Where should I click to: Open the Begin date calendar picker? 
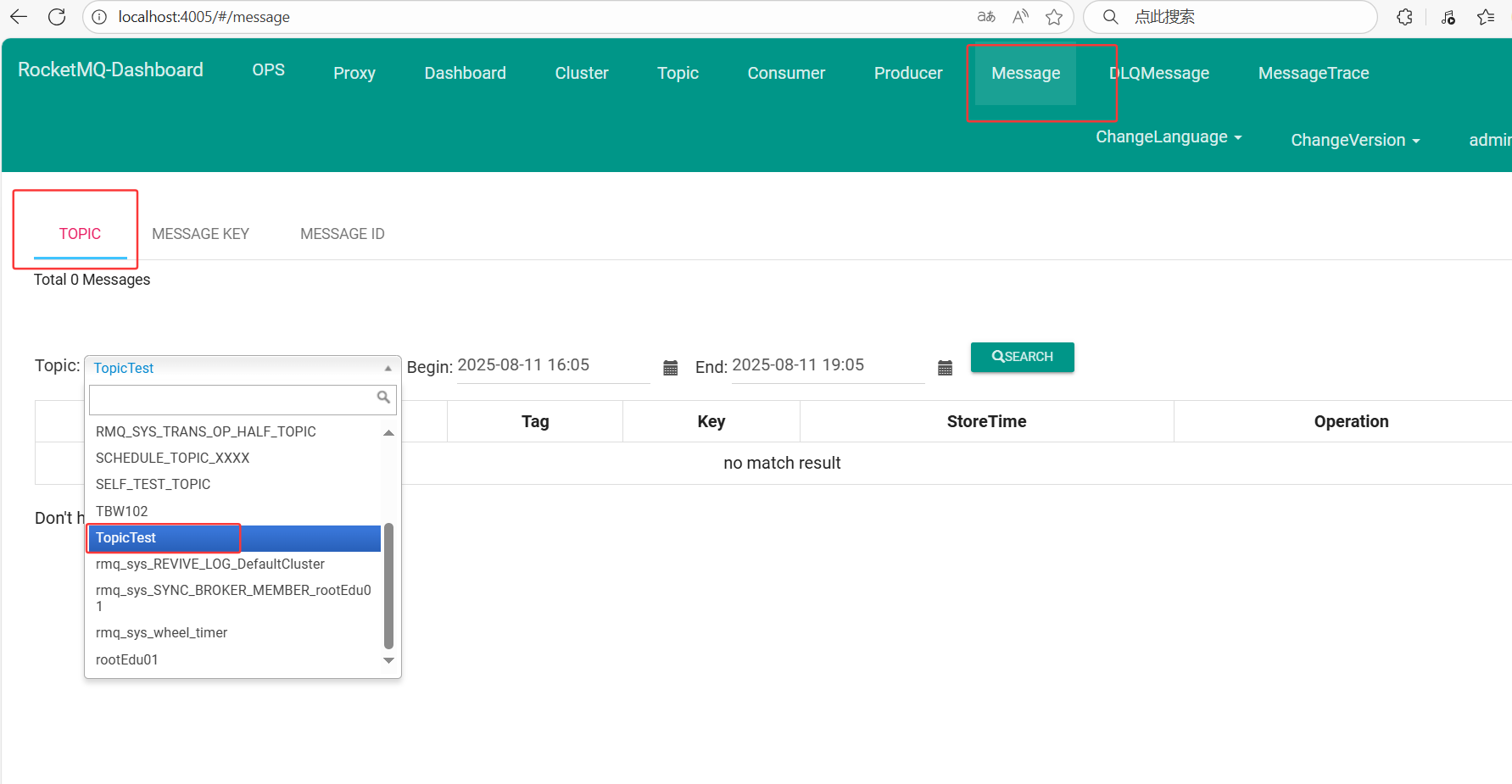(670, 368)
